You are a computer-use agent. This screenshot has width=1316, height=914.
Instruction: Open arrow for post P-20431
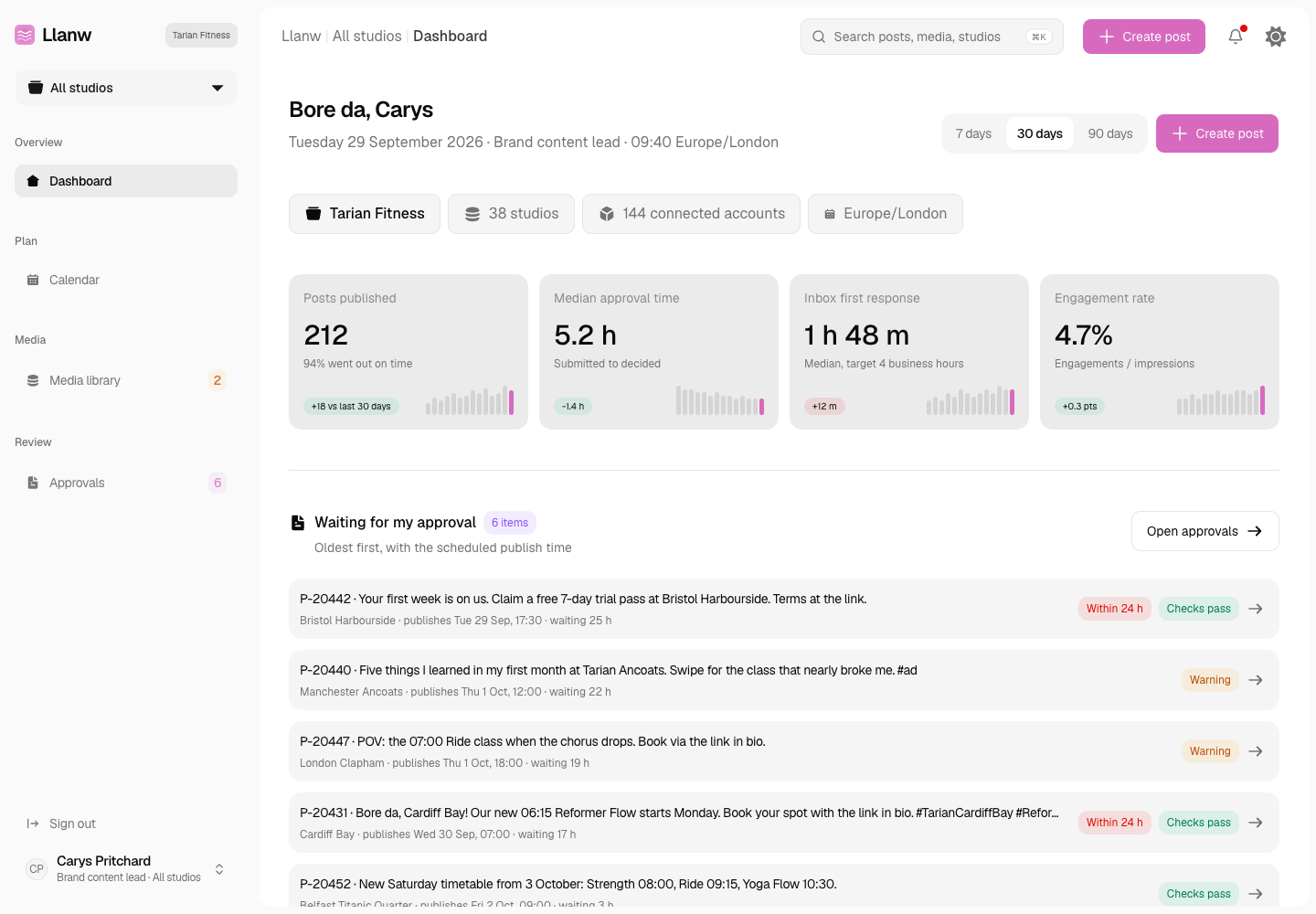(x=1256, y=823)
